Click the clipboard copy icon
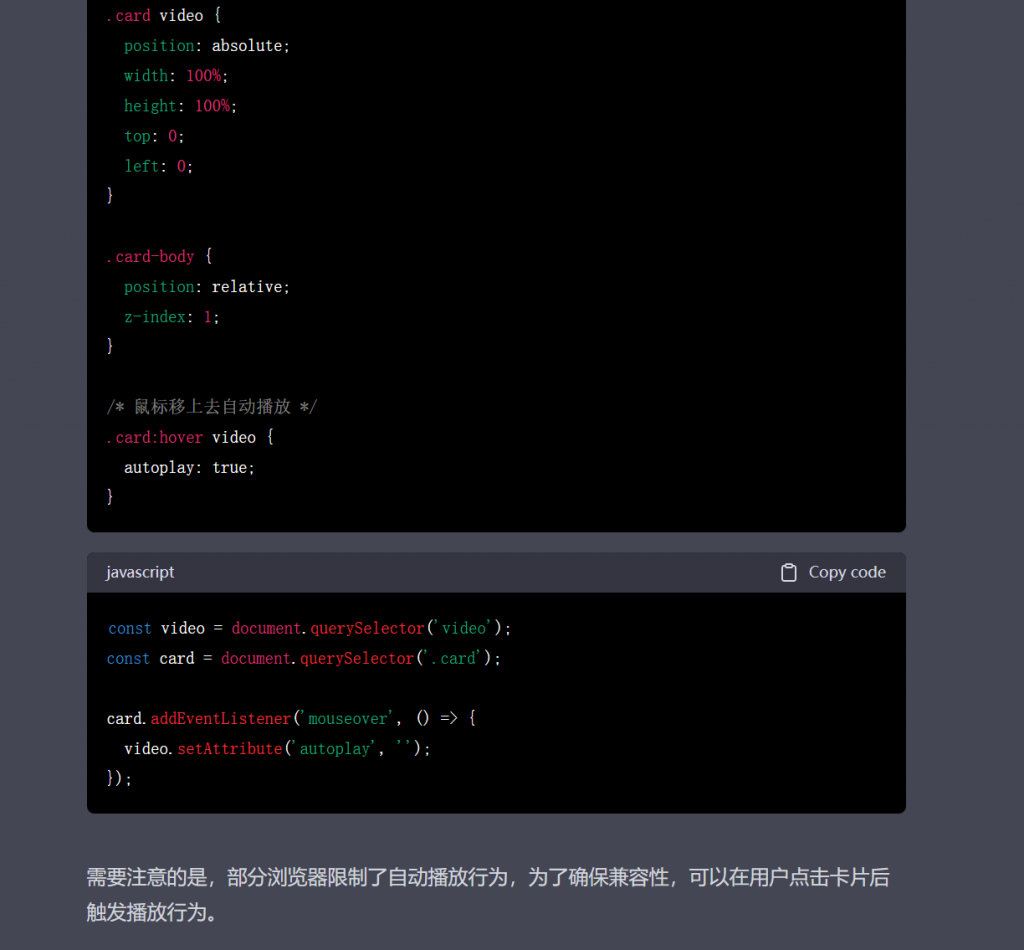 pos(788,573)
